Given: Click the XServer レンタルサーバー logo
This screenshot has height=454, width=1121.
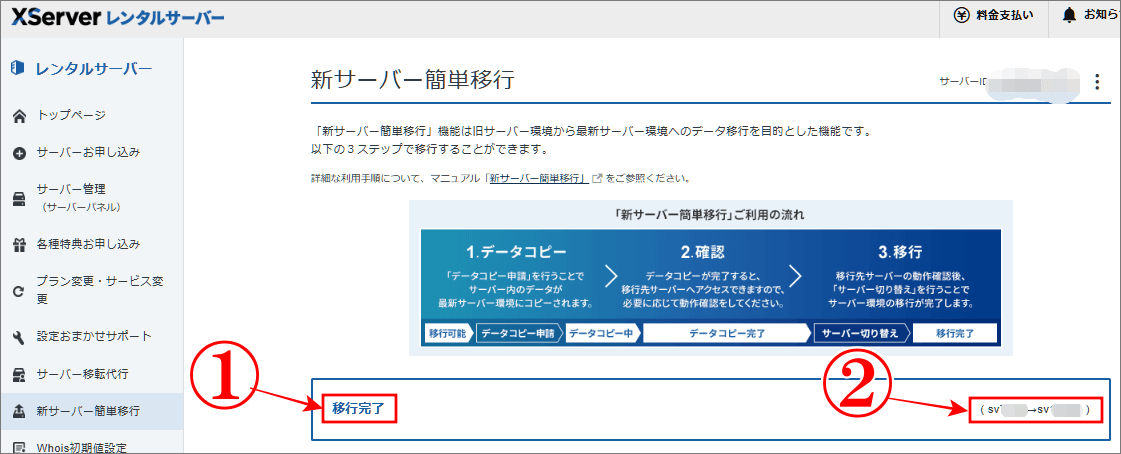Looking at the screenshot, I should [x=118, y=16].
